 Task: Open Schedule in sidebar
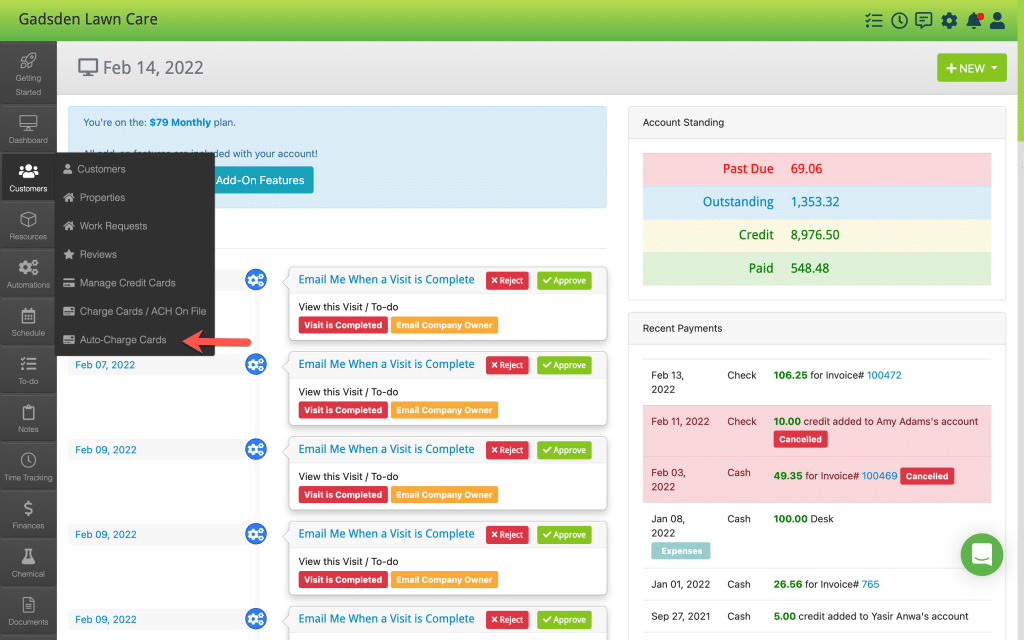pos(28,322)
